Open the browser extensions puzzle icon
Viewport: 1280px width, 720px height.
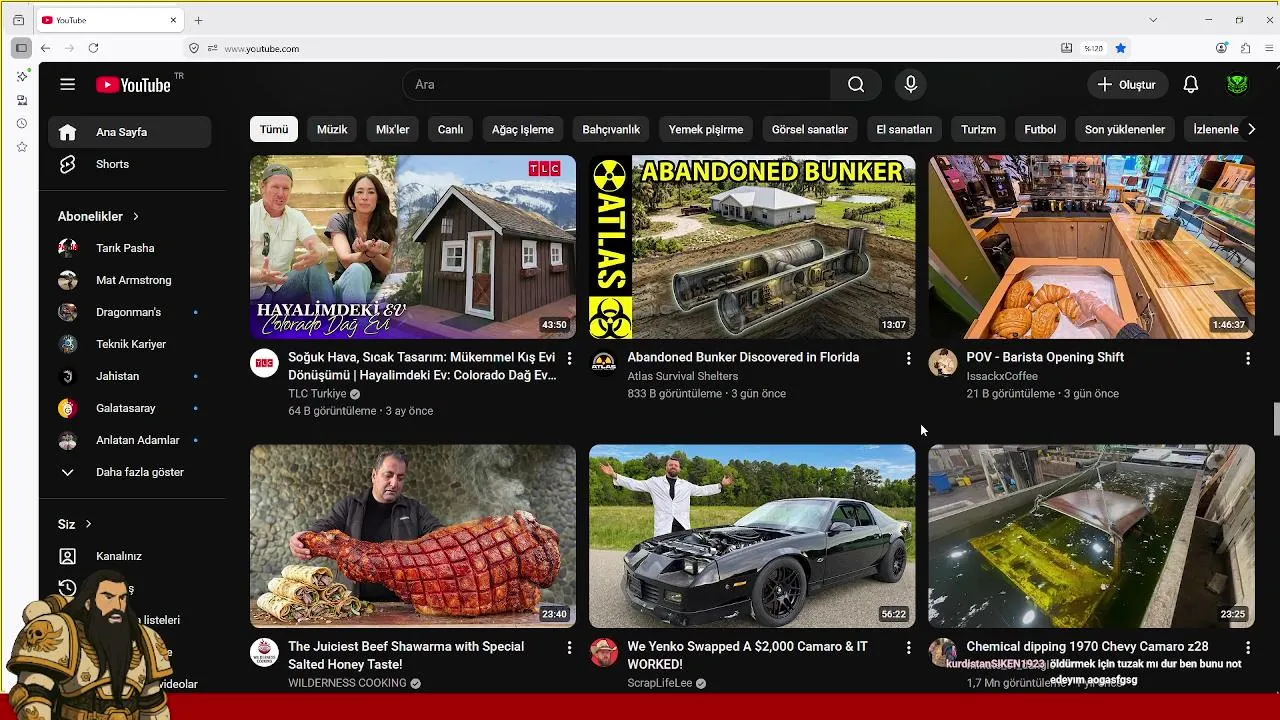pos(1245,48)
